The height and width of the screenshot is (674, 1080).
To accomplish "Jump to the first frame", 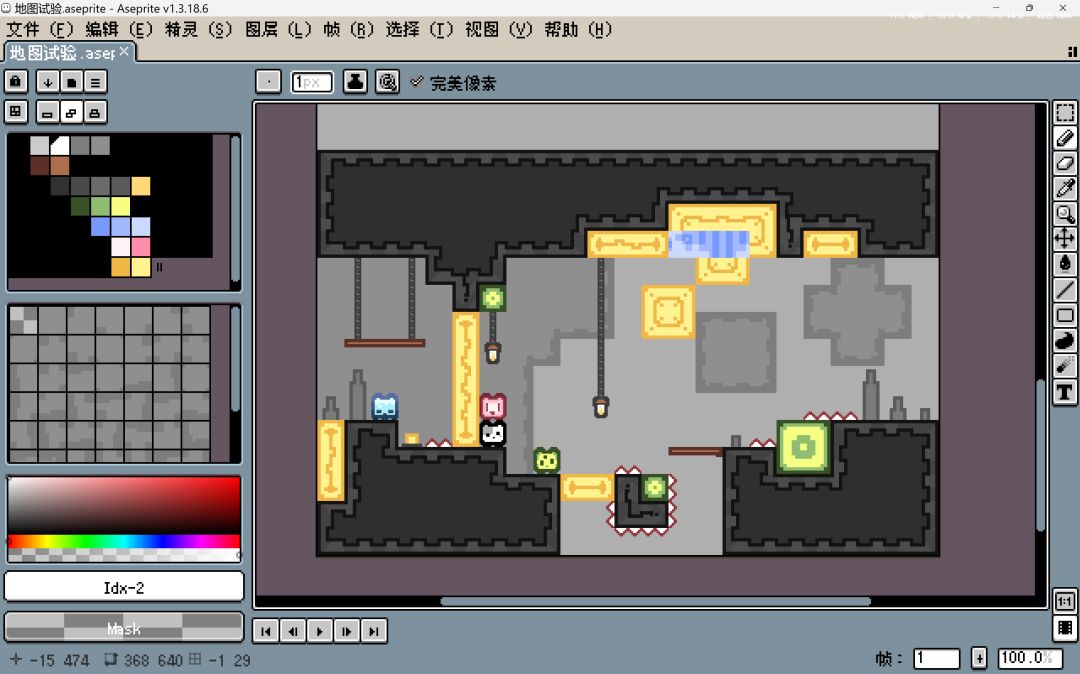I will pyautogui.click(x=266, y=631).
